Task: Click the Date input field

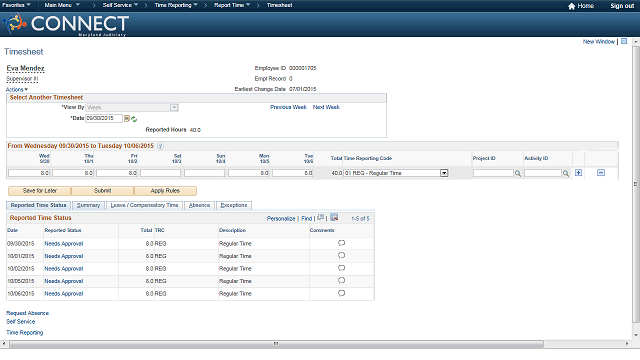Action: [x=104, y=118]
